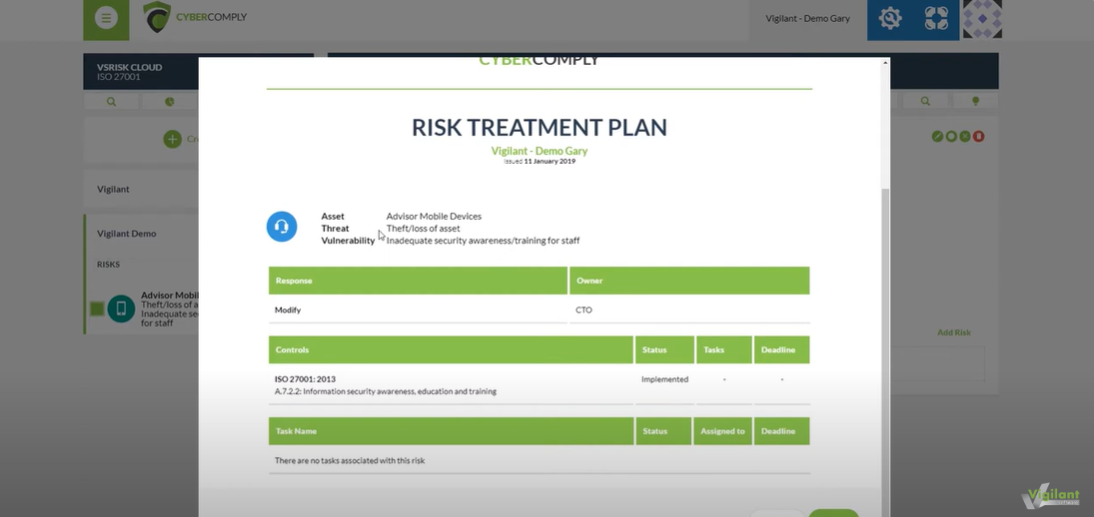The image size is (1094, 517).
Task: Click the A.7.2.2 control description
Action: click(x=385, y=391)
